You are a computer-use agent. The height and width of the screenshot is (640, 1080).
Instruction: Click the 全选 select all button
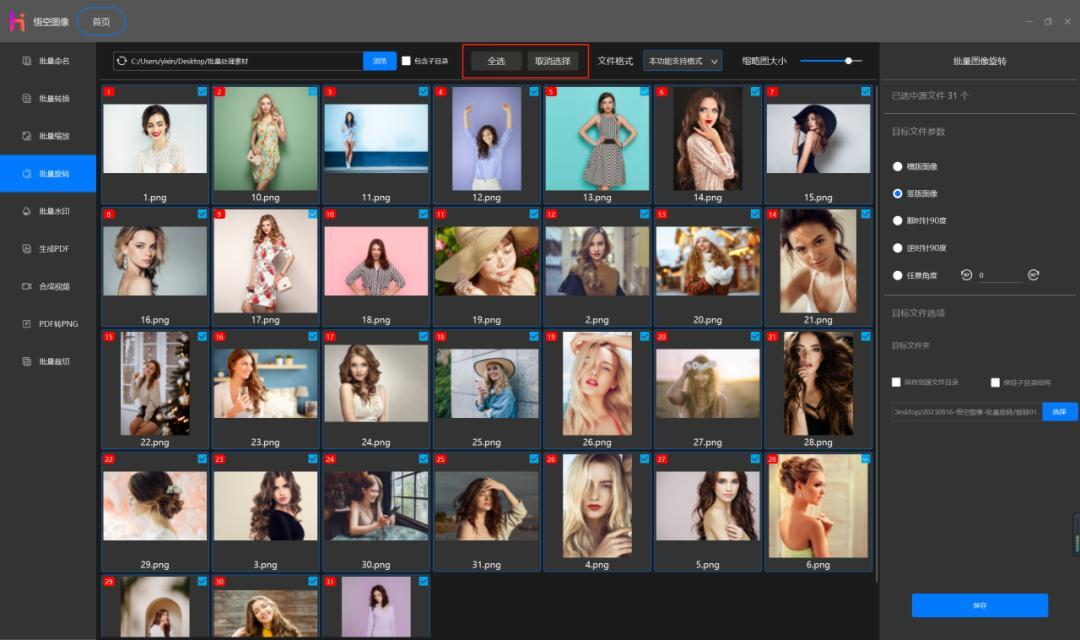pos(497,61)
